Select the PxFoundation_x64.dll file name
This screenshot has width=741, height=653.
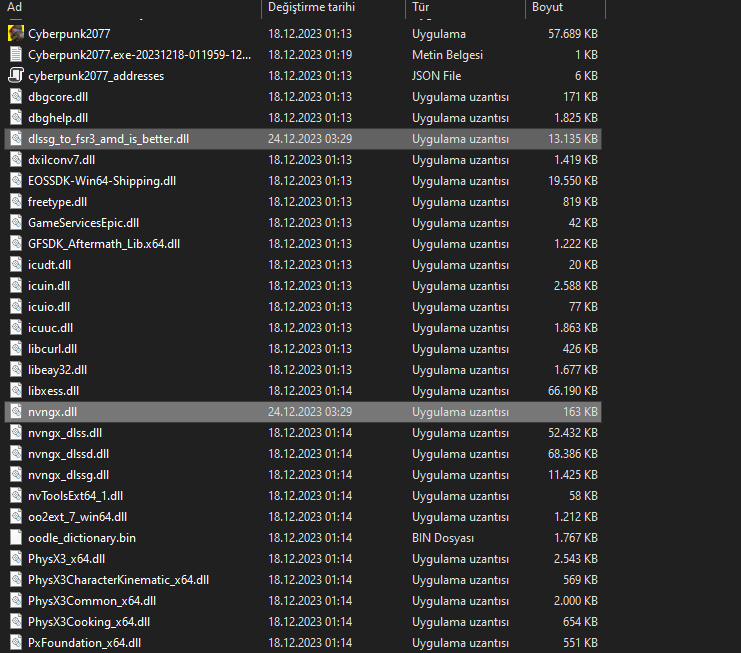pos(84,643)
